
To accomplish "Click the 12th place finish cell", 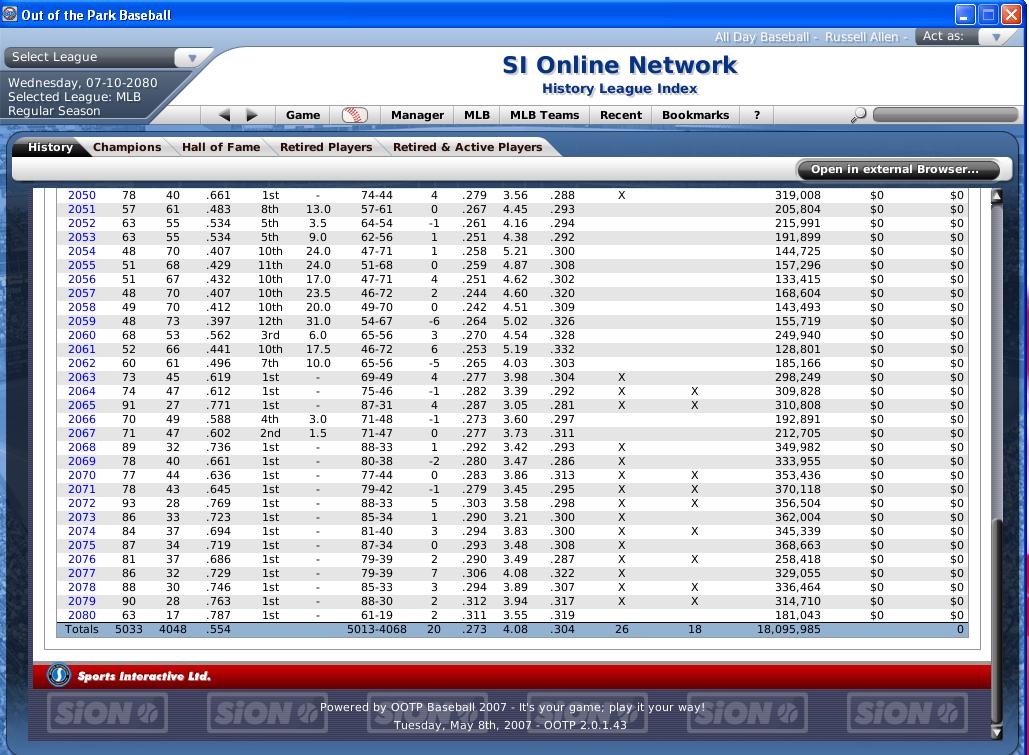I will click(270, 321).
